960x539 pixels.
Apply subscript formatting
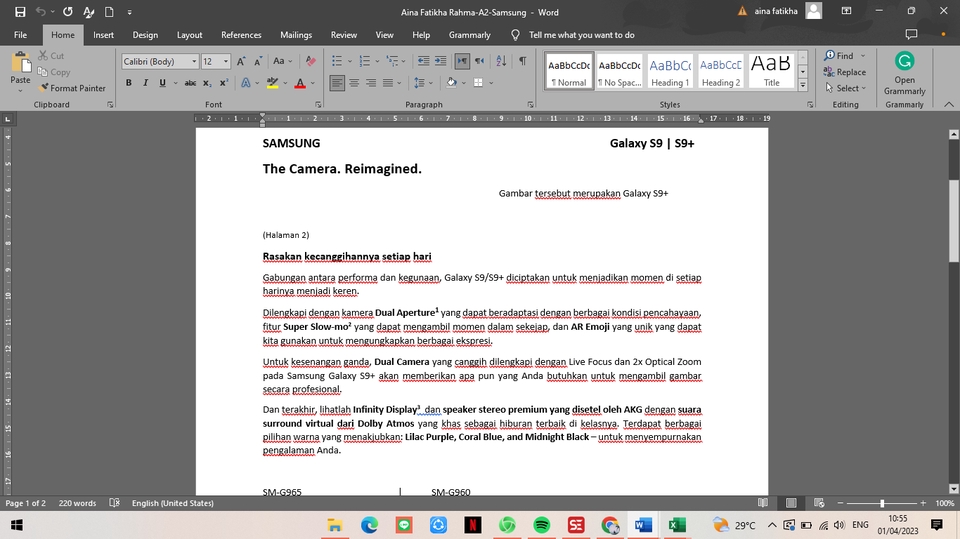(x=208, y=83)
